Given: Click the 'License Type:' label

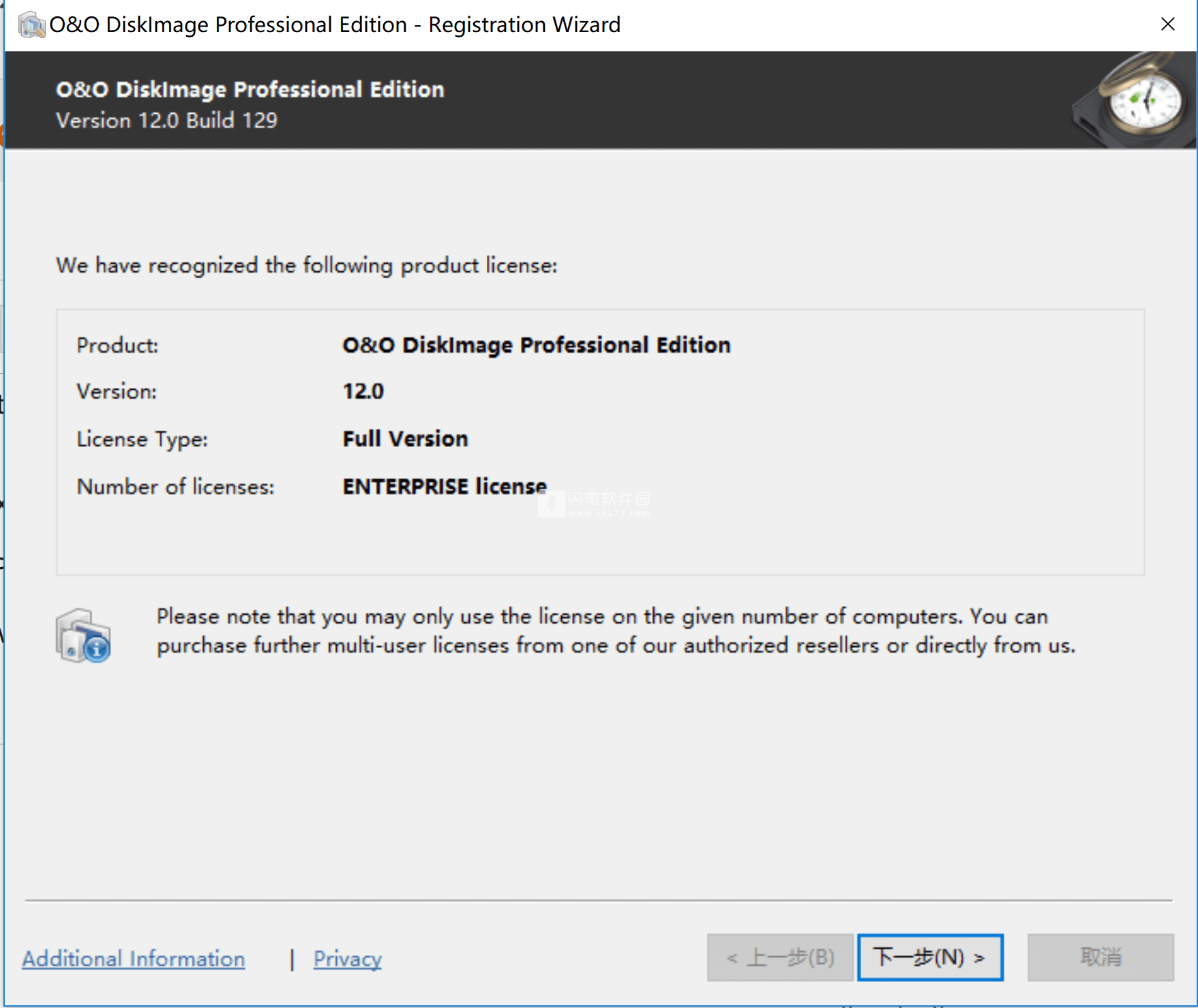Looking at the screenshot, I should tap(142, 440).
